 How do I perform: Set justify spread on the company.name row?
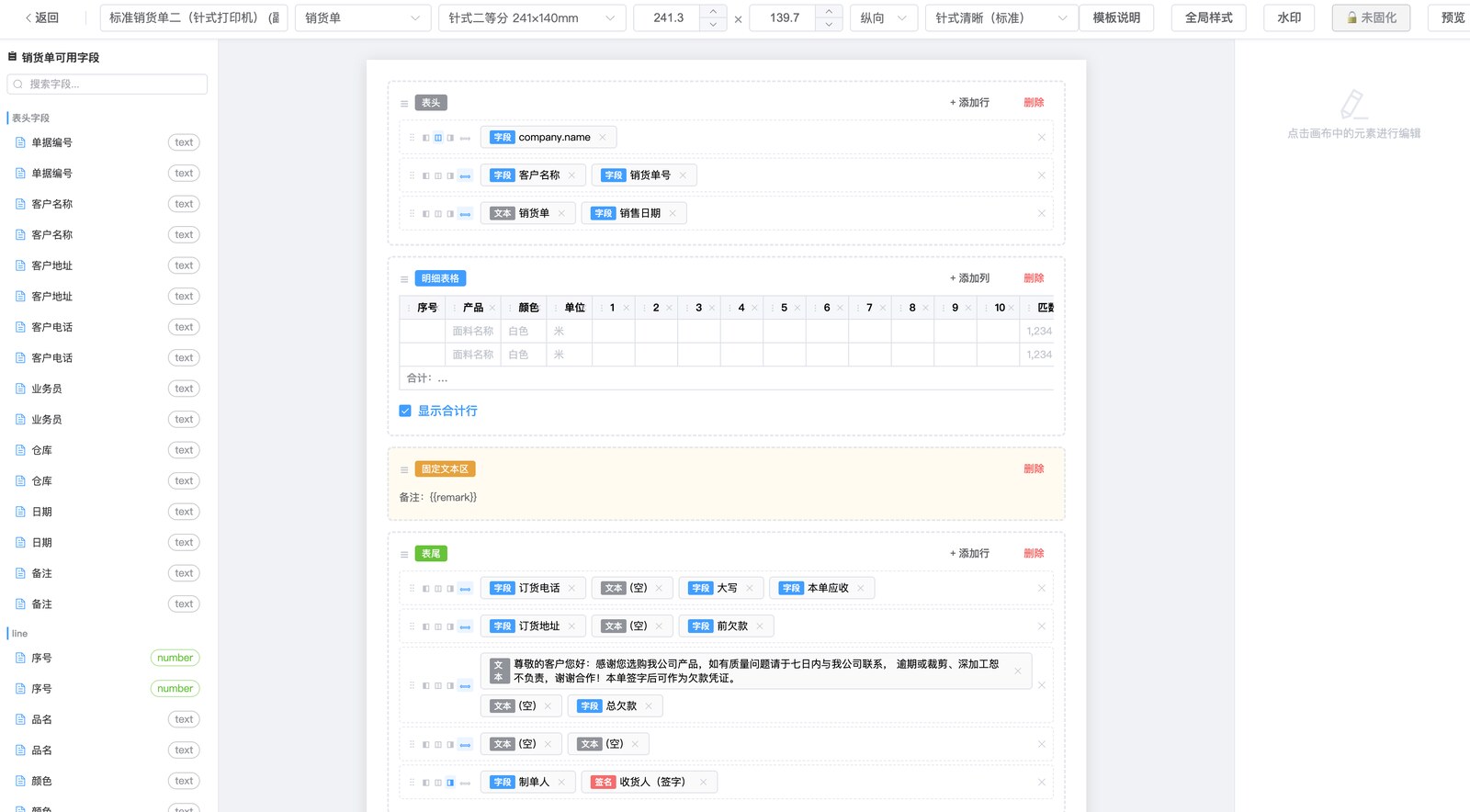(x=465, y=138)
